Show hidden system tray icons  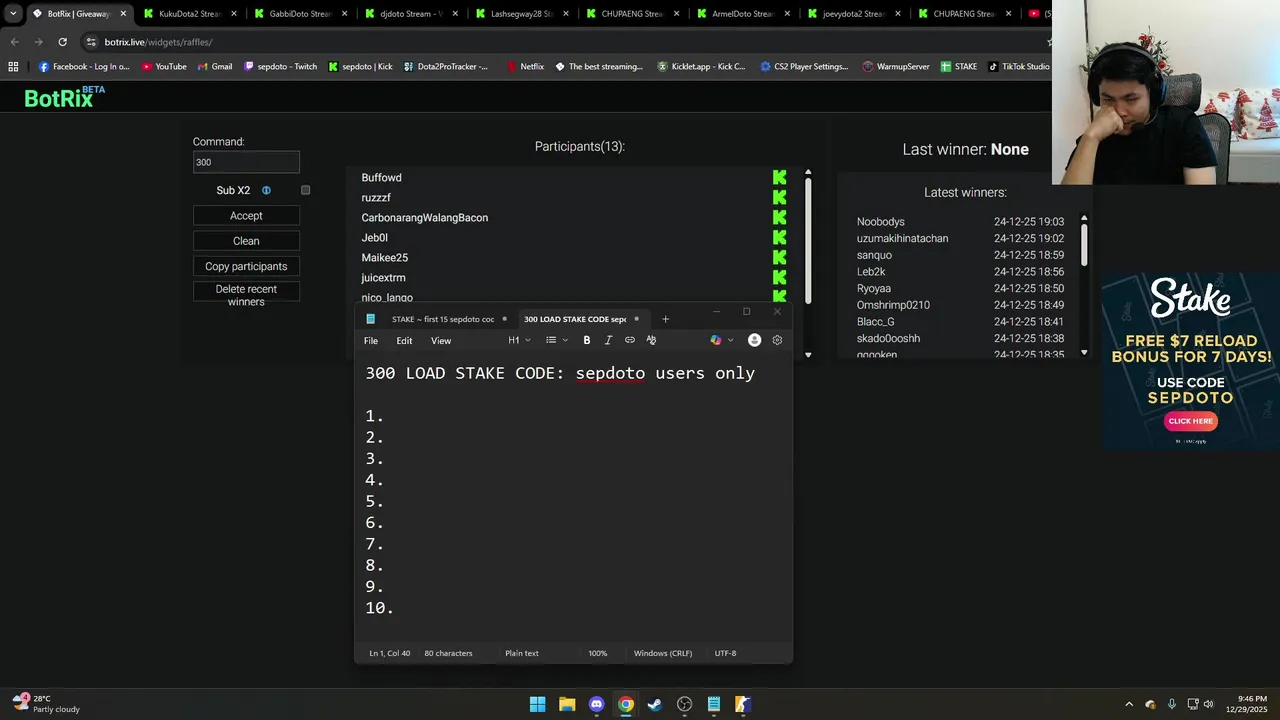point(1129,704)
